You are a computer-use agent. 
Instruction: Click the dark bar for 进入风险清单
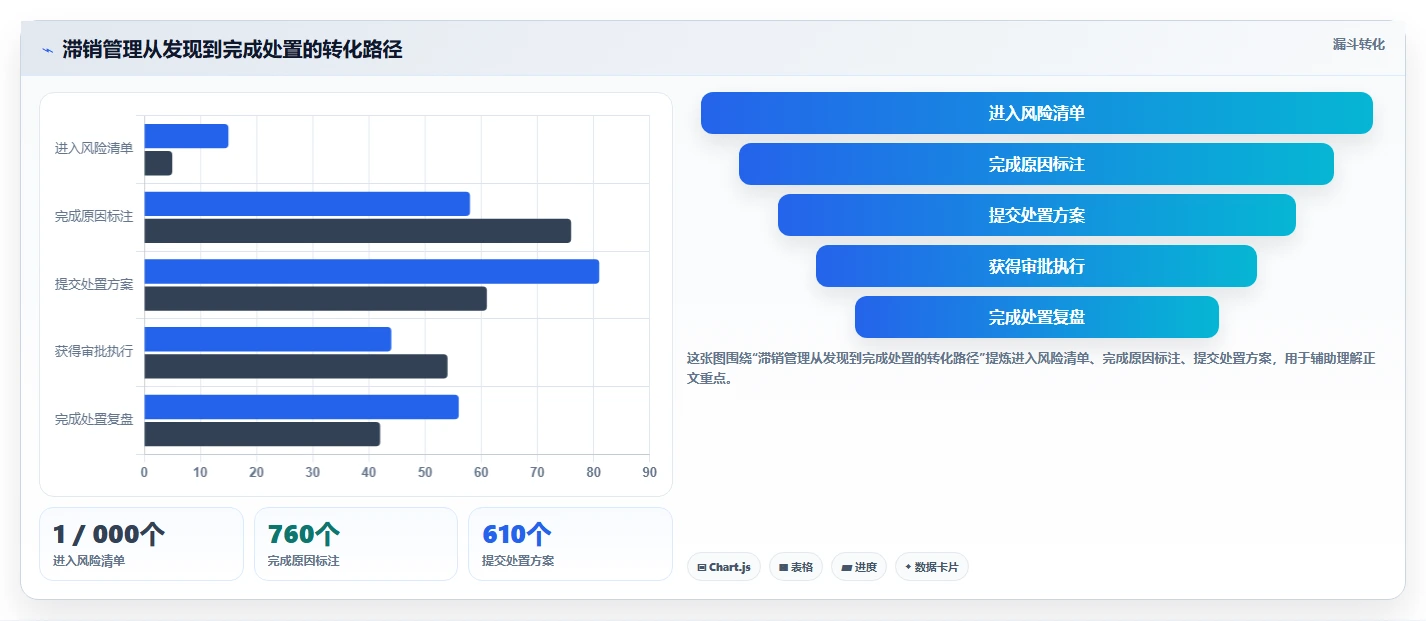tap(158, 163)
